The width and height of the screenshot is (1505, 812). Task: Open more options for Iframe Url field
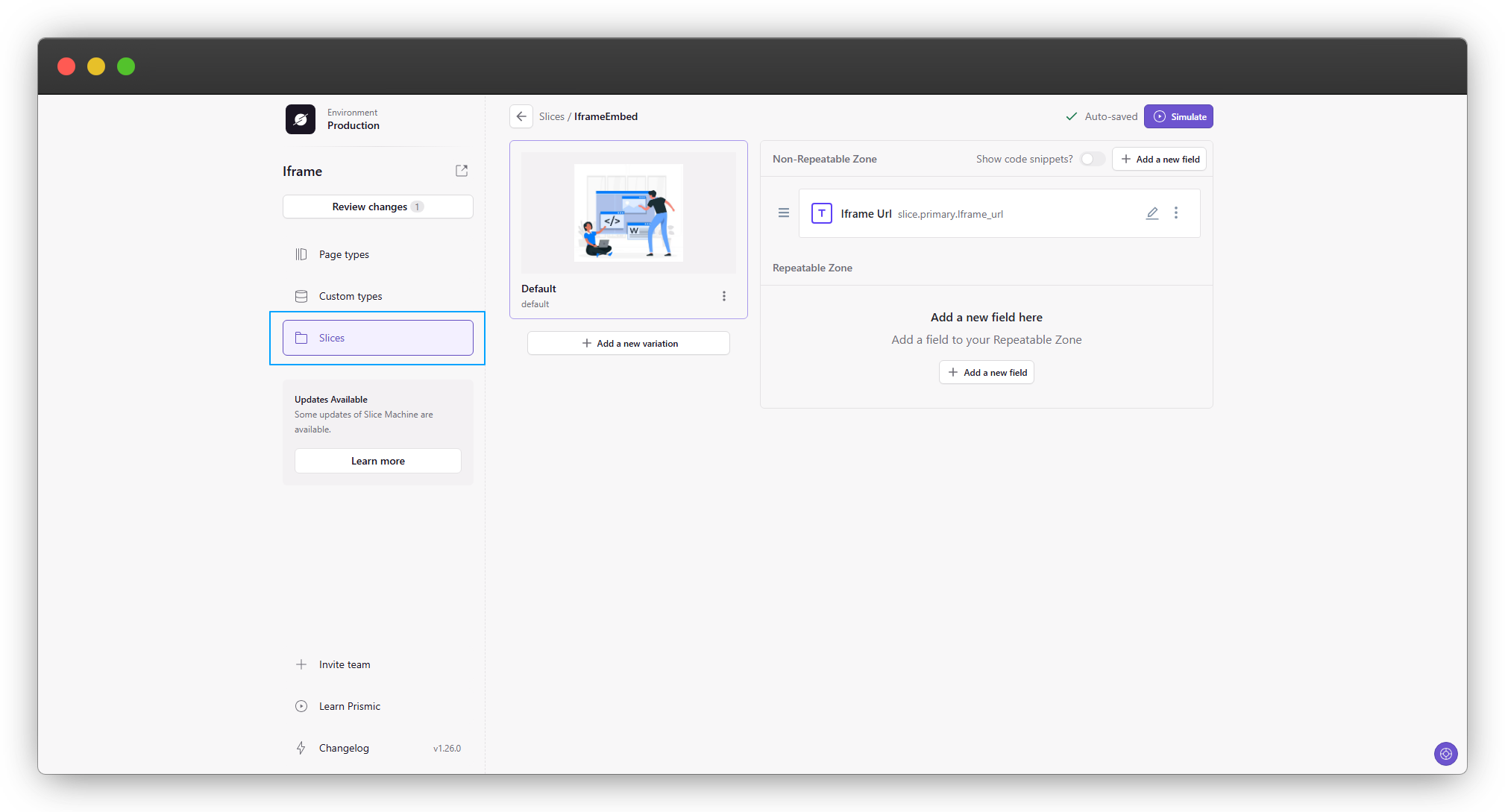[x=1176, y=213]
